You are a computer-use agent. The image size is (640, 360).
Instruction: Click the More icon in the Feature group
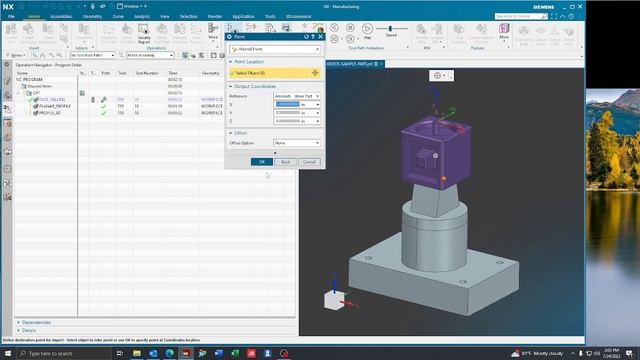[x=504, y=31]
